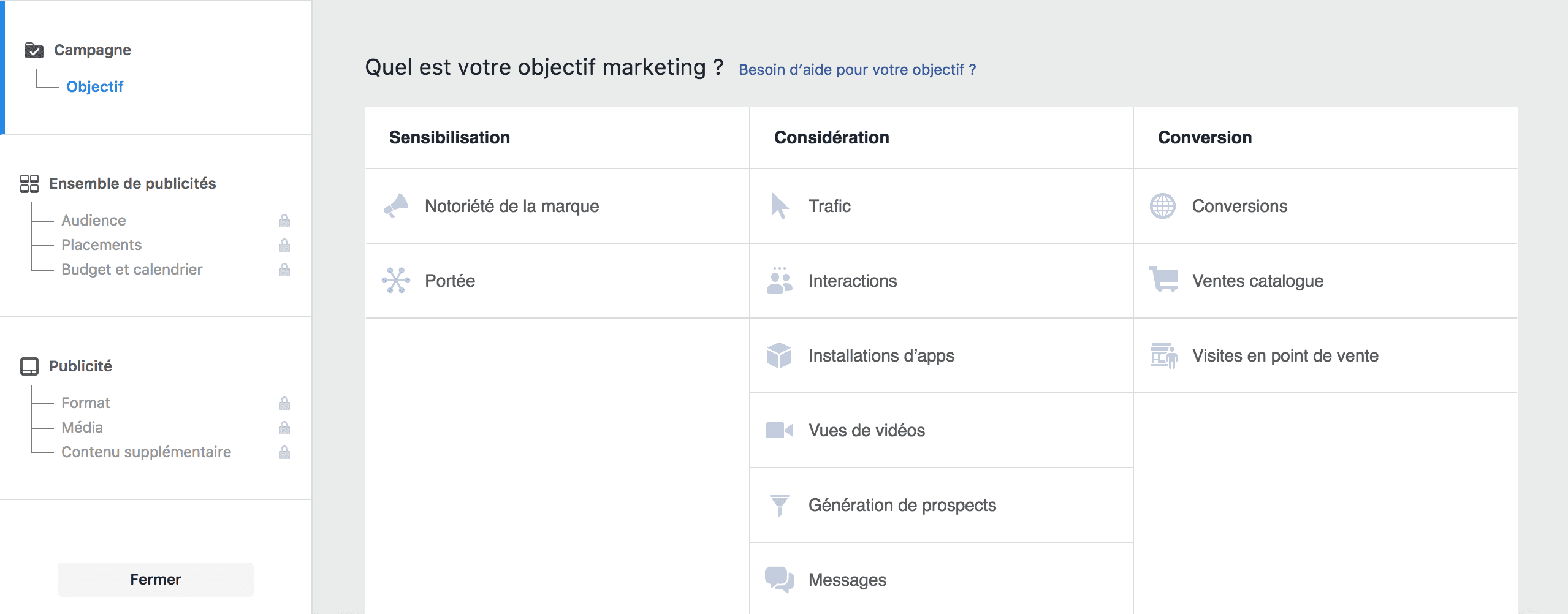The height and width of the screenshot is (614, 1568).
Task: Click the Visites en point de vente store icon
Action: [x=1163, y=355]
